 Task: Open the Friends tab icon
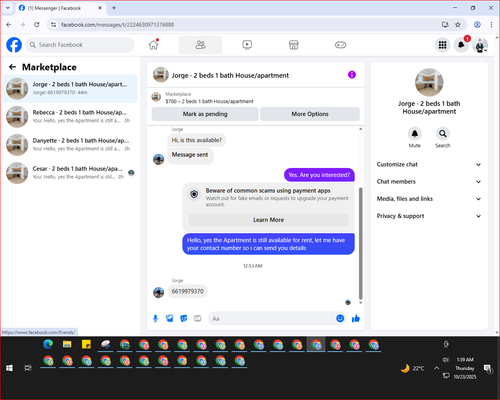tap(200, 45)
